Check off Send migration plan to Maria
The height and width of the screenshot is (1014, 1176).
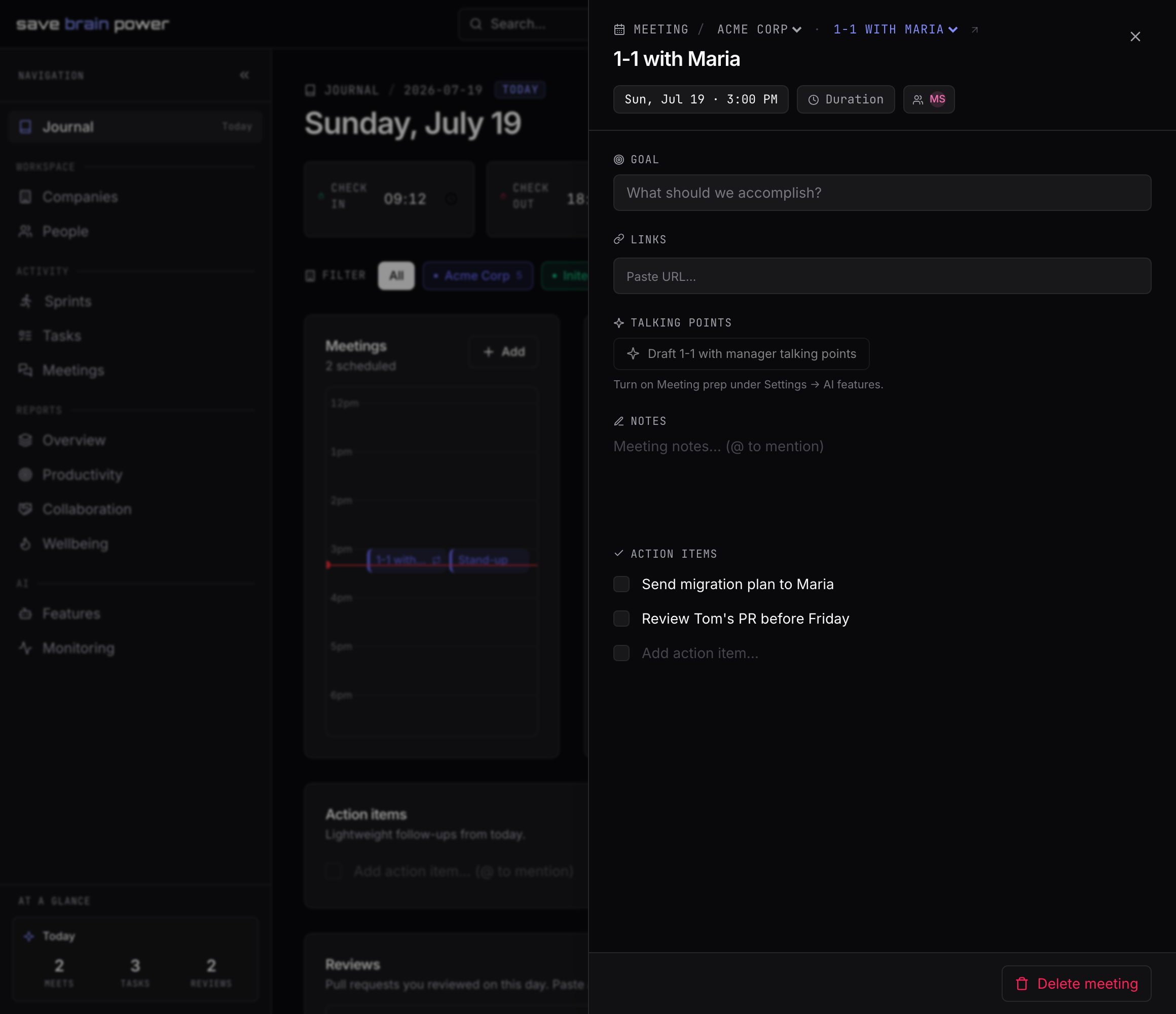[621, 584]
